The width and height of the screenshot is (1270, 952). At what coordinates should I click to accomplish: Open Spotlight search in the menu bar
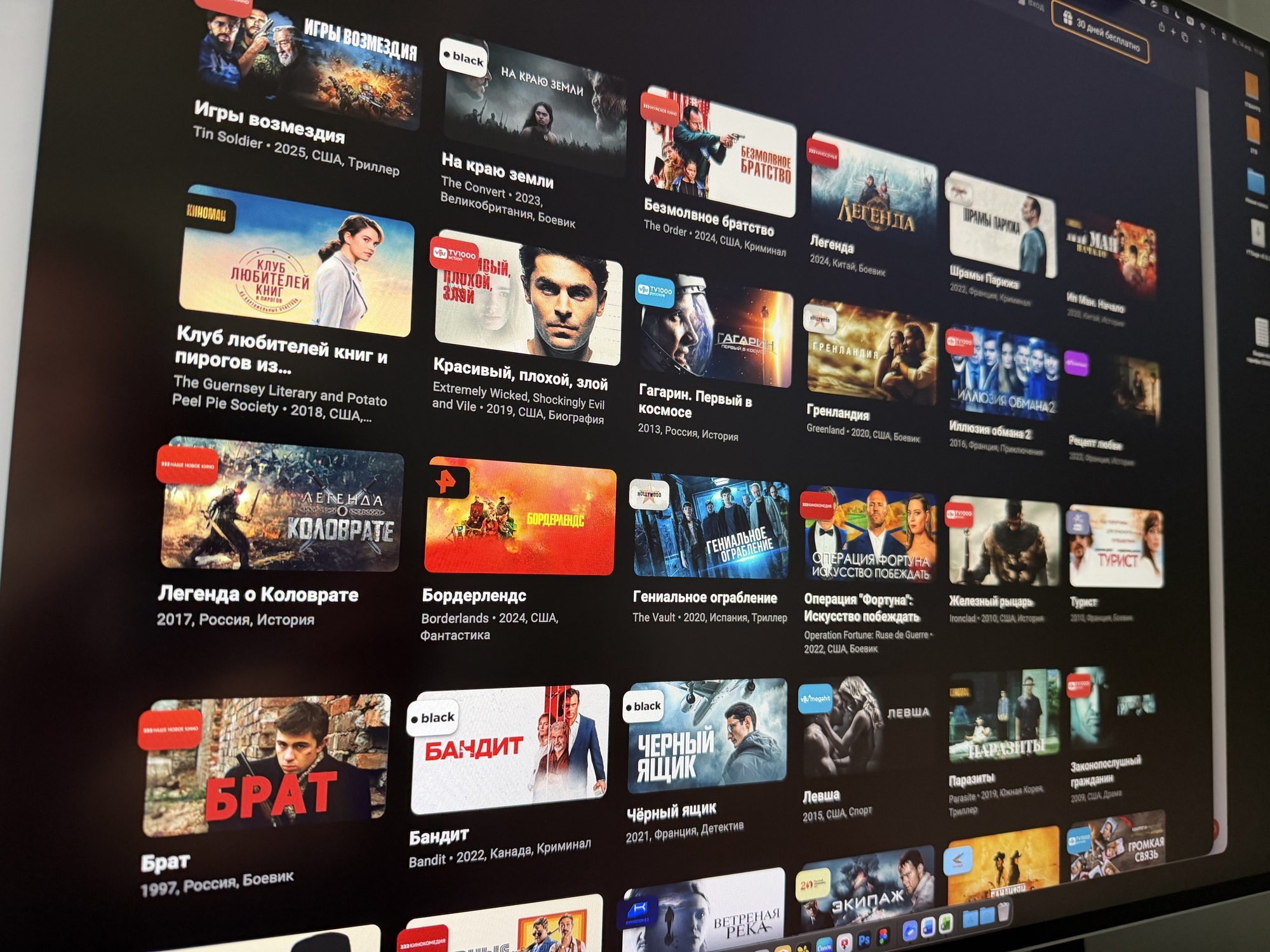point(1213,30)
